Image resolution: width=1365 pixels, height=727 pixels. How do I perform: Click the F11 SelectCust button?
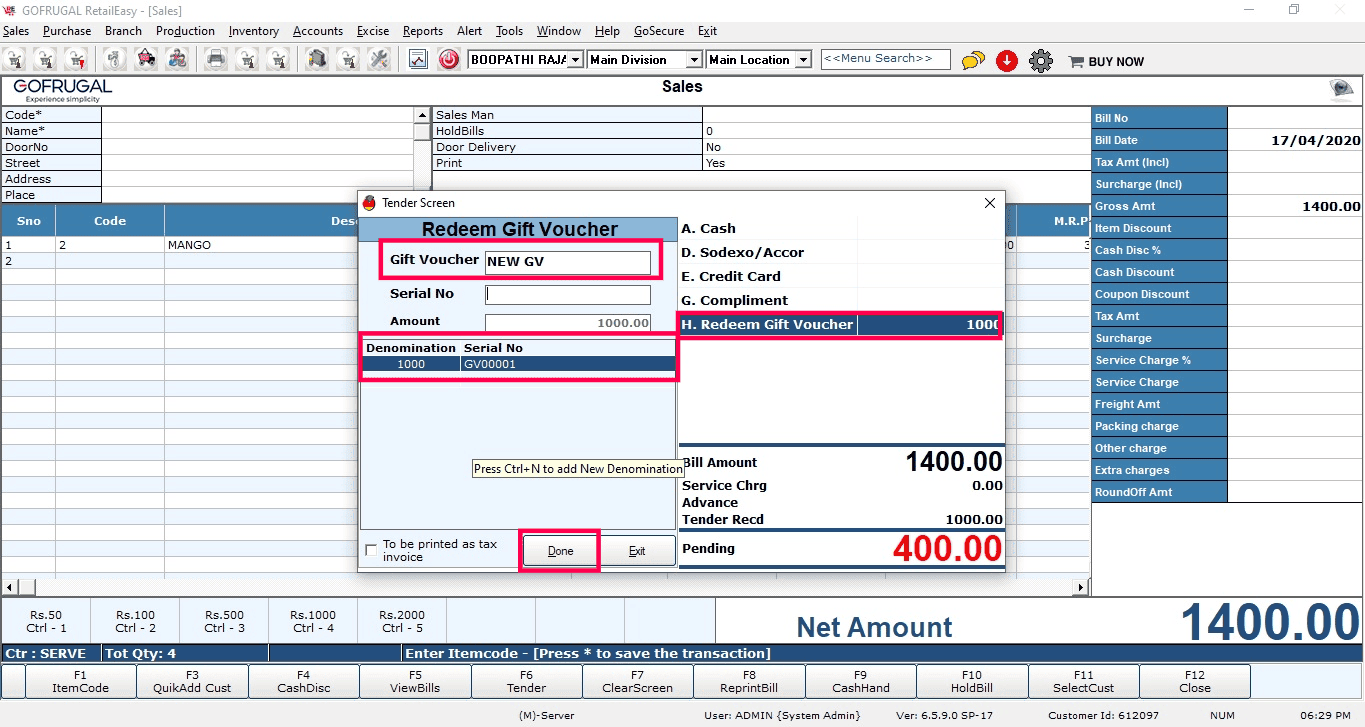(1083, 681)
